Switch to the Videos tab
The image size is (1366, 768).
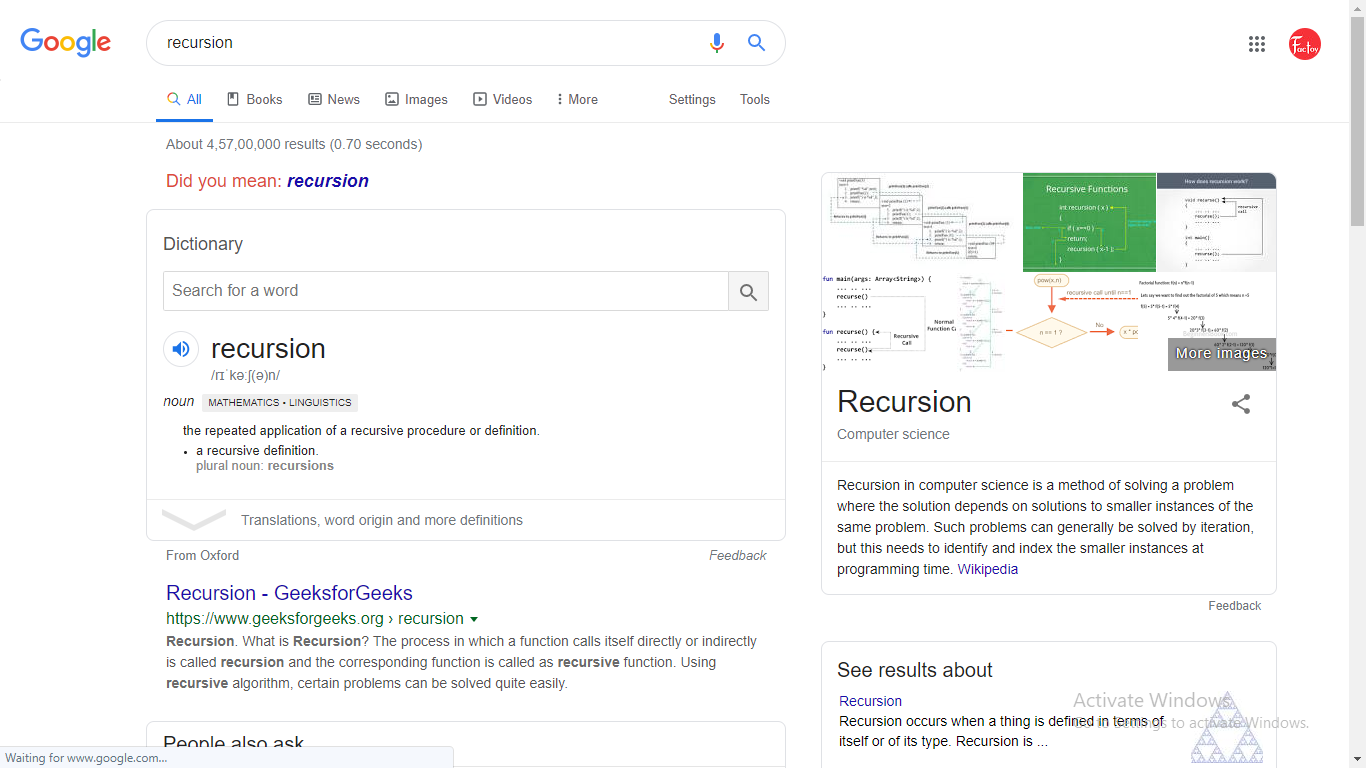502,100
